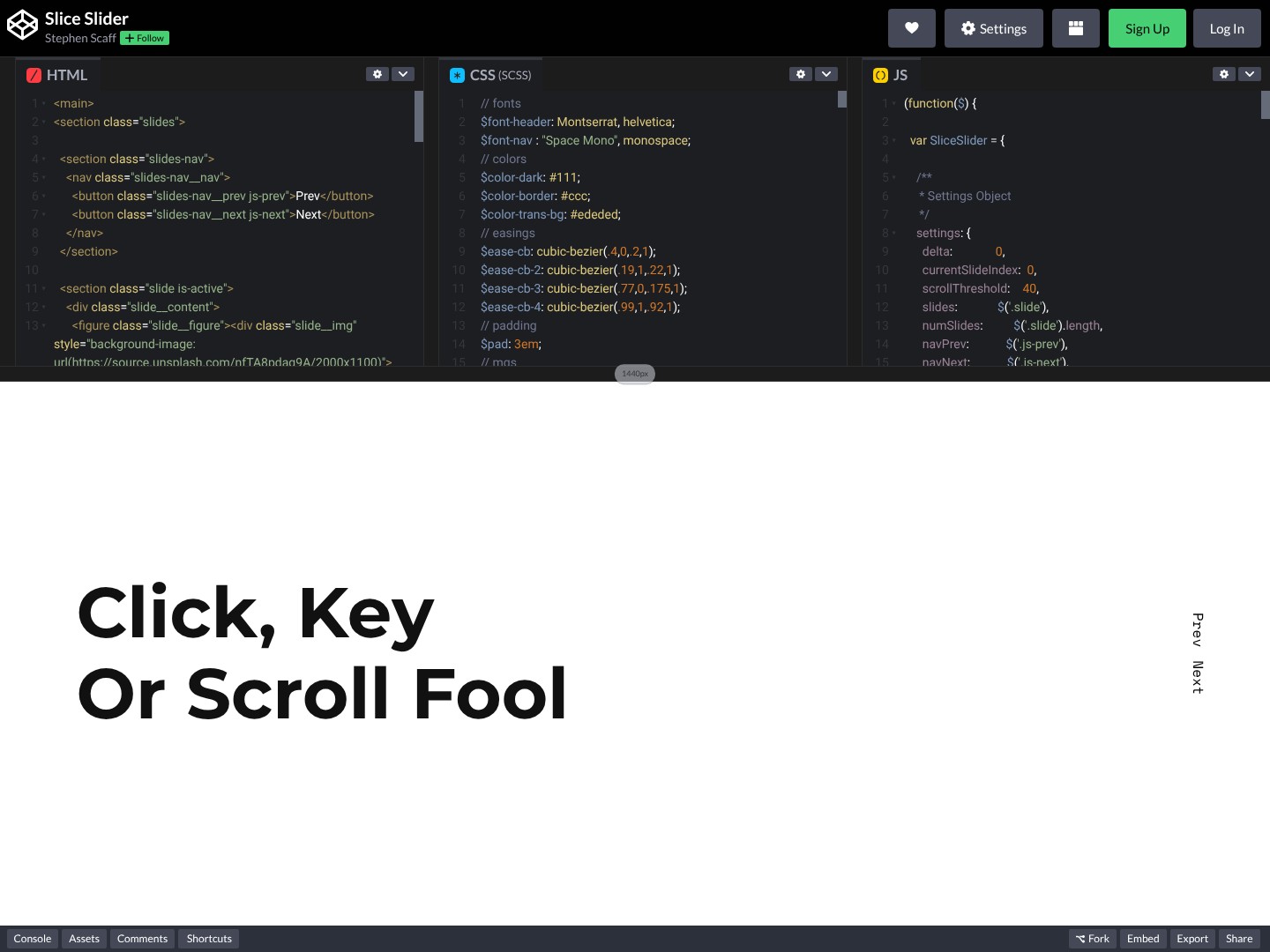Open HTML editor settings gear

coord(377,74)
